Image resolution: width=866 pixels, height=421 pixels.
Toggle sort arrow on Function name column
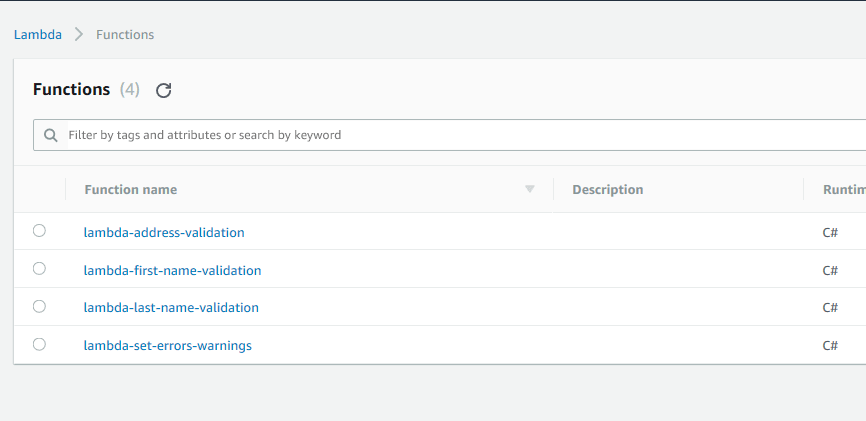pyautogui.click(x=530, y=189)
